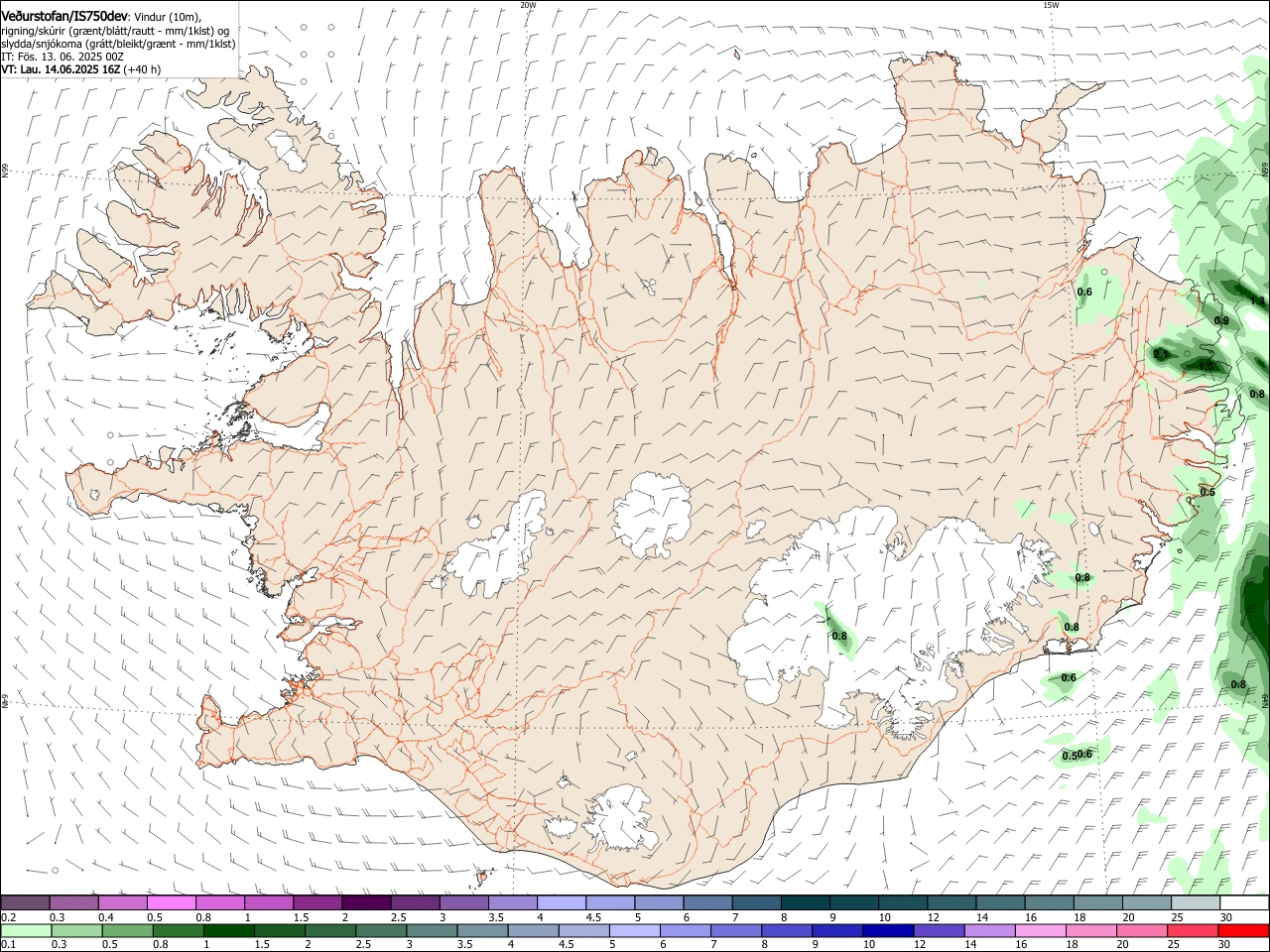The height and width of the screenshot is (952, 1270).
Task: Pick the dark teal 8 mm snow legend swatch
Action: [806, 902]
